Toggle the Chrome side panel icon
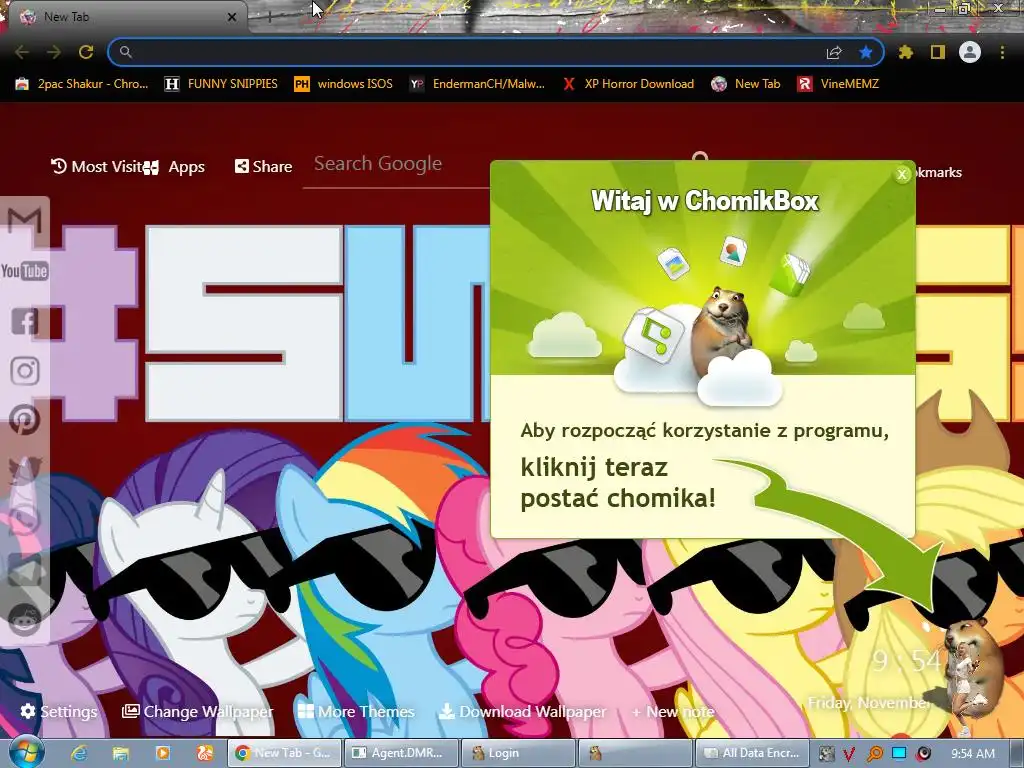This screenshot has width=1024, height=768. pyautogui.click(x=938, y=52)
